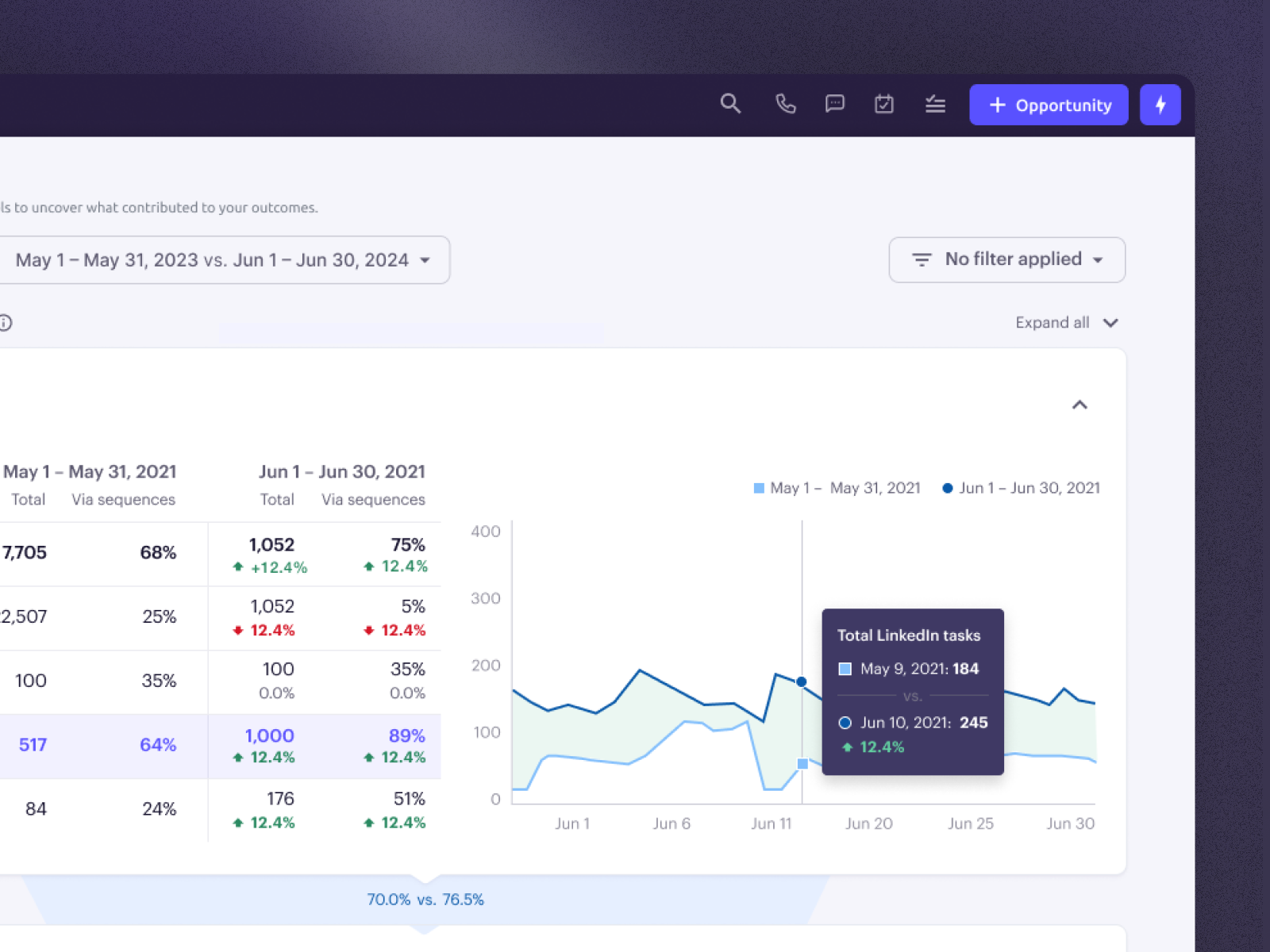Viewport: 1270px width, 952px height.
Task: Click Expand all
Action: pyautogui.click(x=1052, y=322)
